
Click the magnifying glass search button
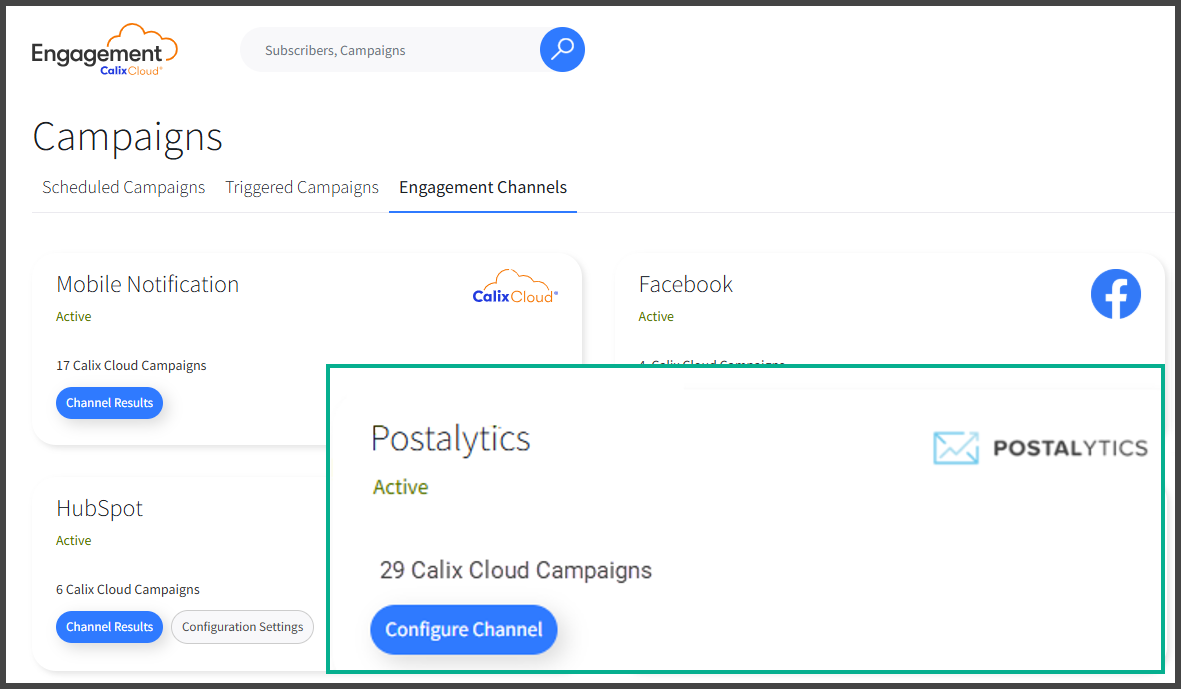click(x=562, y=49)
